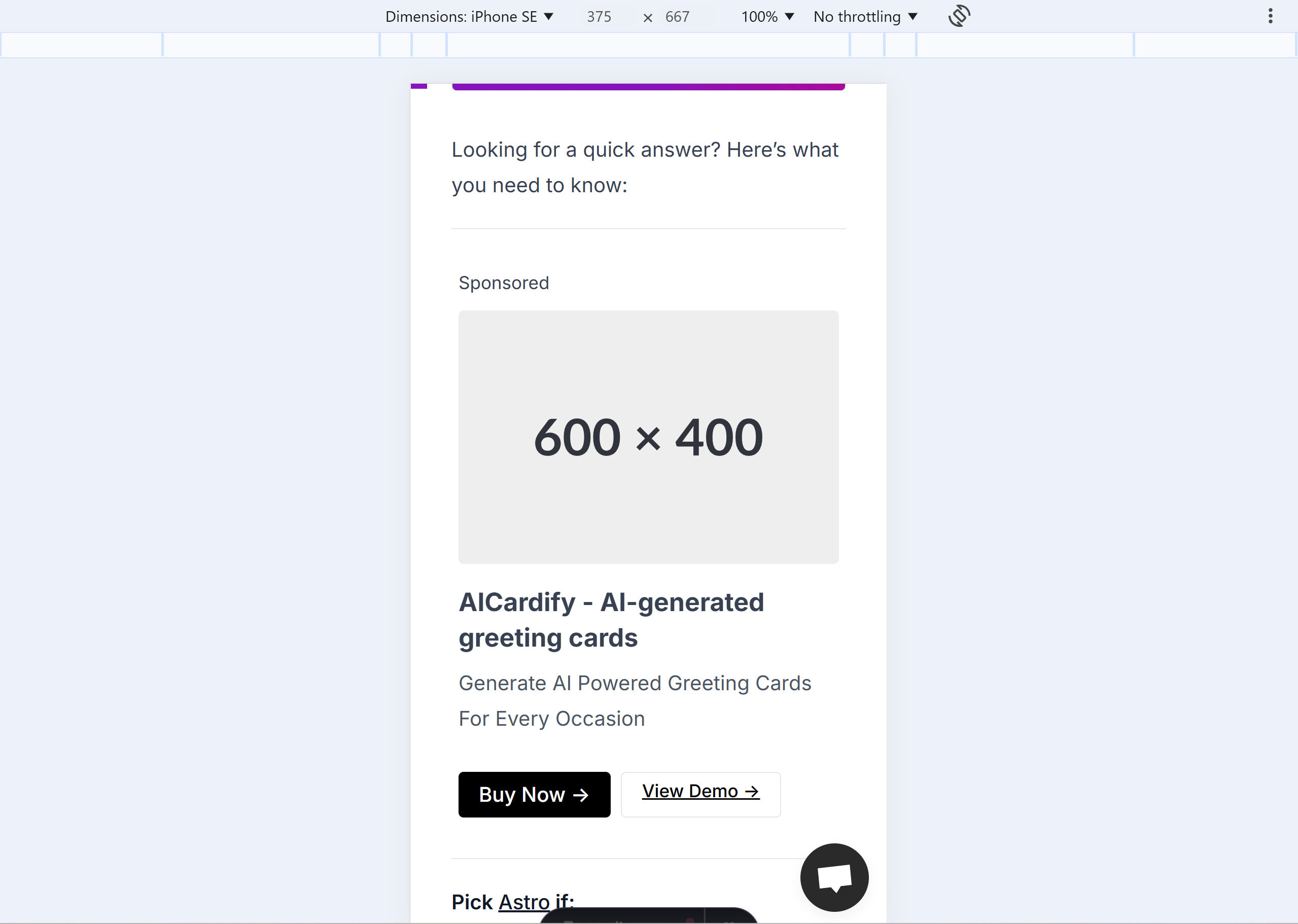The image size is (1298, 924).
Task: Open the chat bubble widget
Action: click(834, 877)
